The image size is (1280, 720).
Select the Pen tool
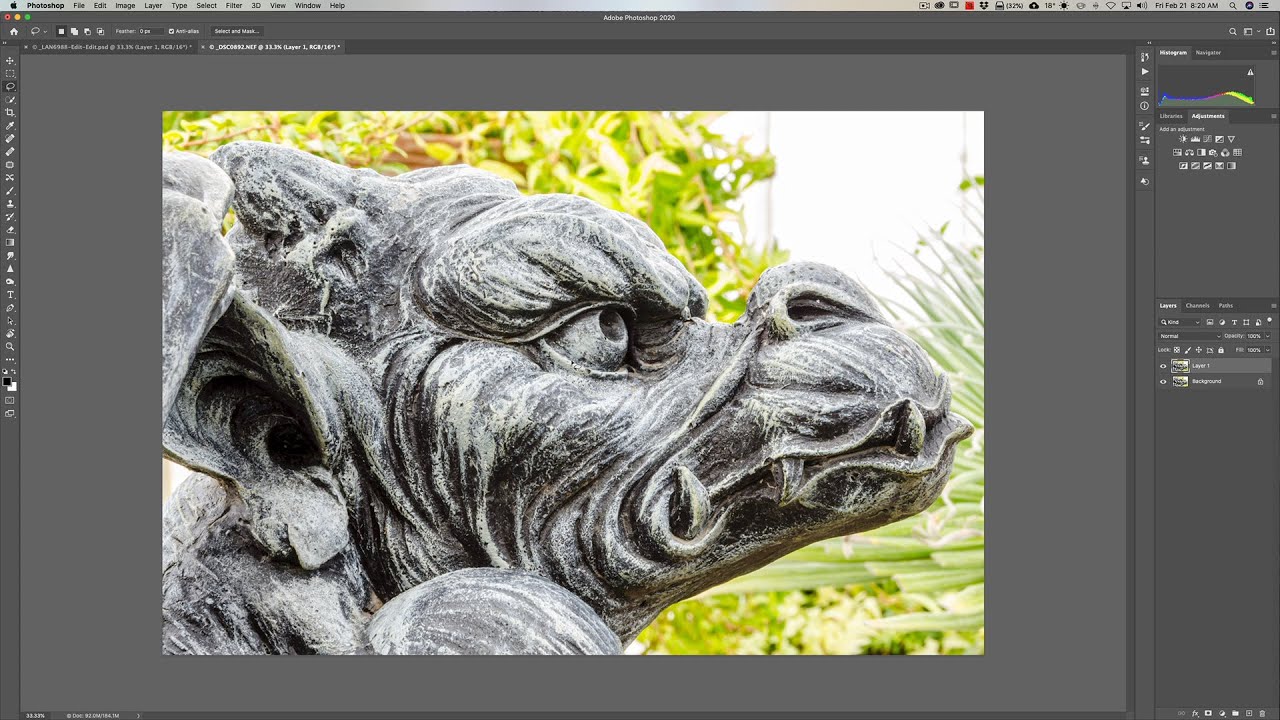coord(10,307)
